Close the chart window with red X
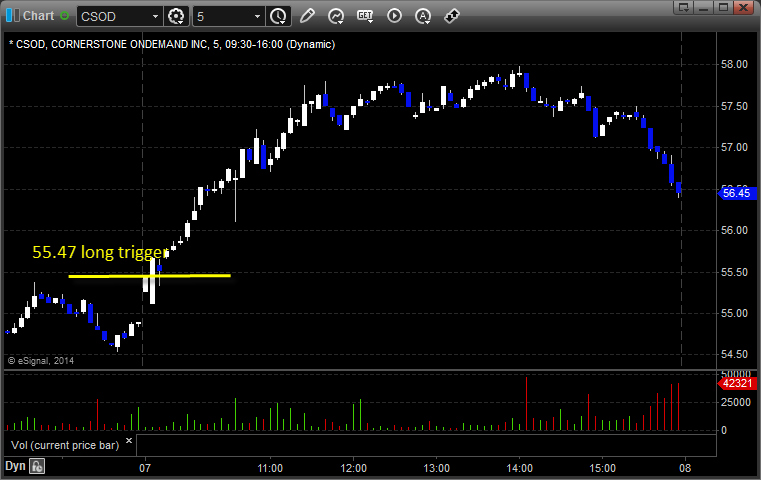761x480 pixels. (x=744, y=7)
